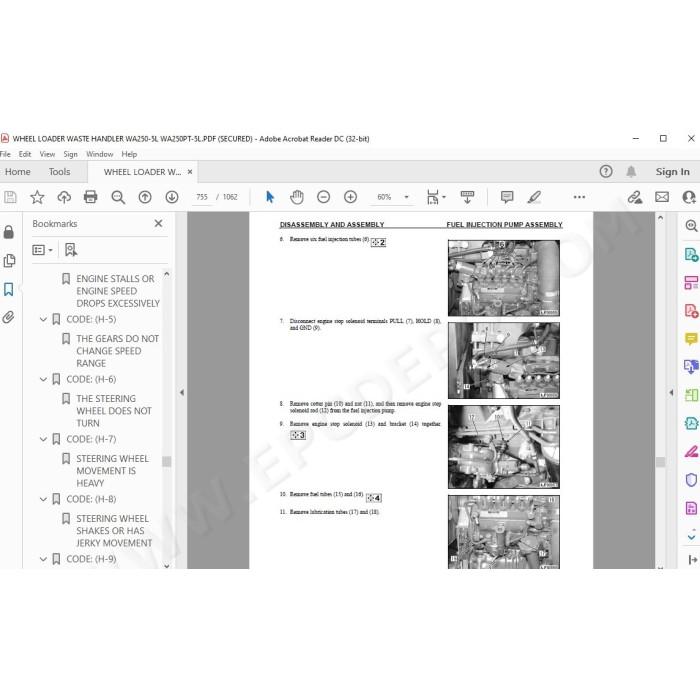Click the Save file icon

coord(10,197)
